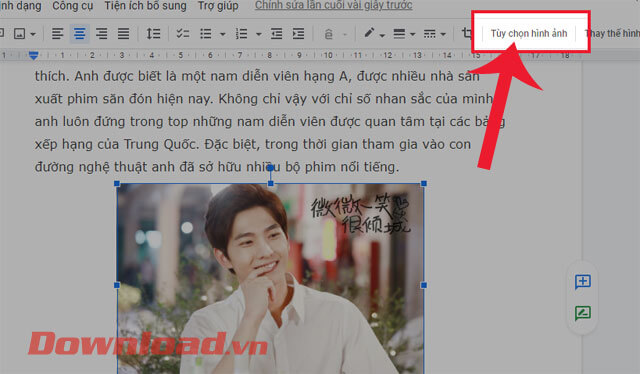Open the Định dạng menu
This screenshot has height=374, width=640.
[x=20, y=6]
